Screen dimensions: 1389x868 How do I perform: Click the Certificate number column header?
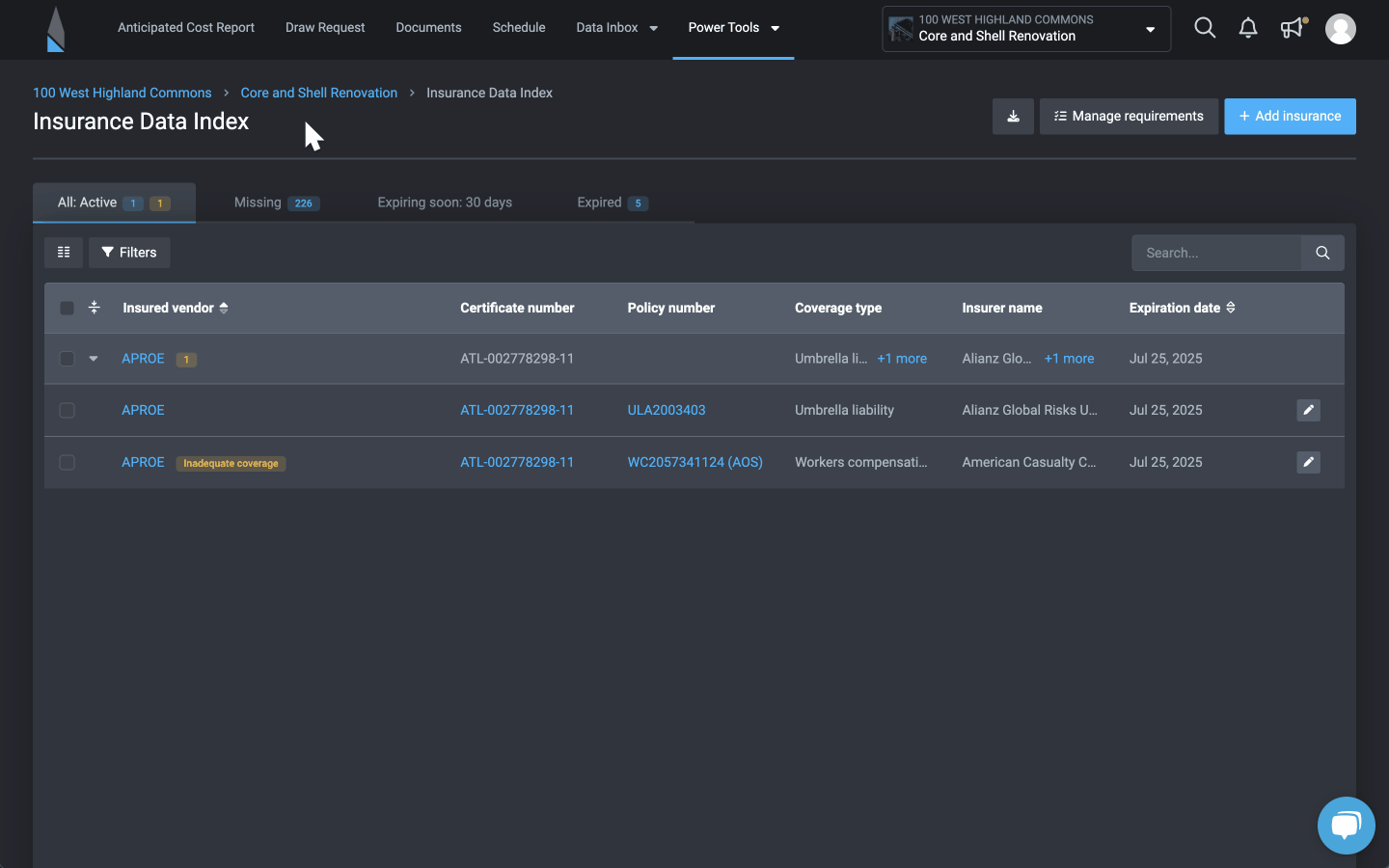click(517, 308)
